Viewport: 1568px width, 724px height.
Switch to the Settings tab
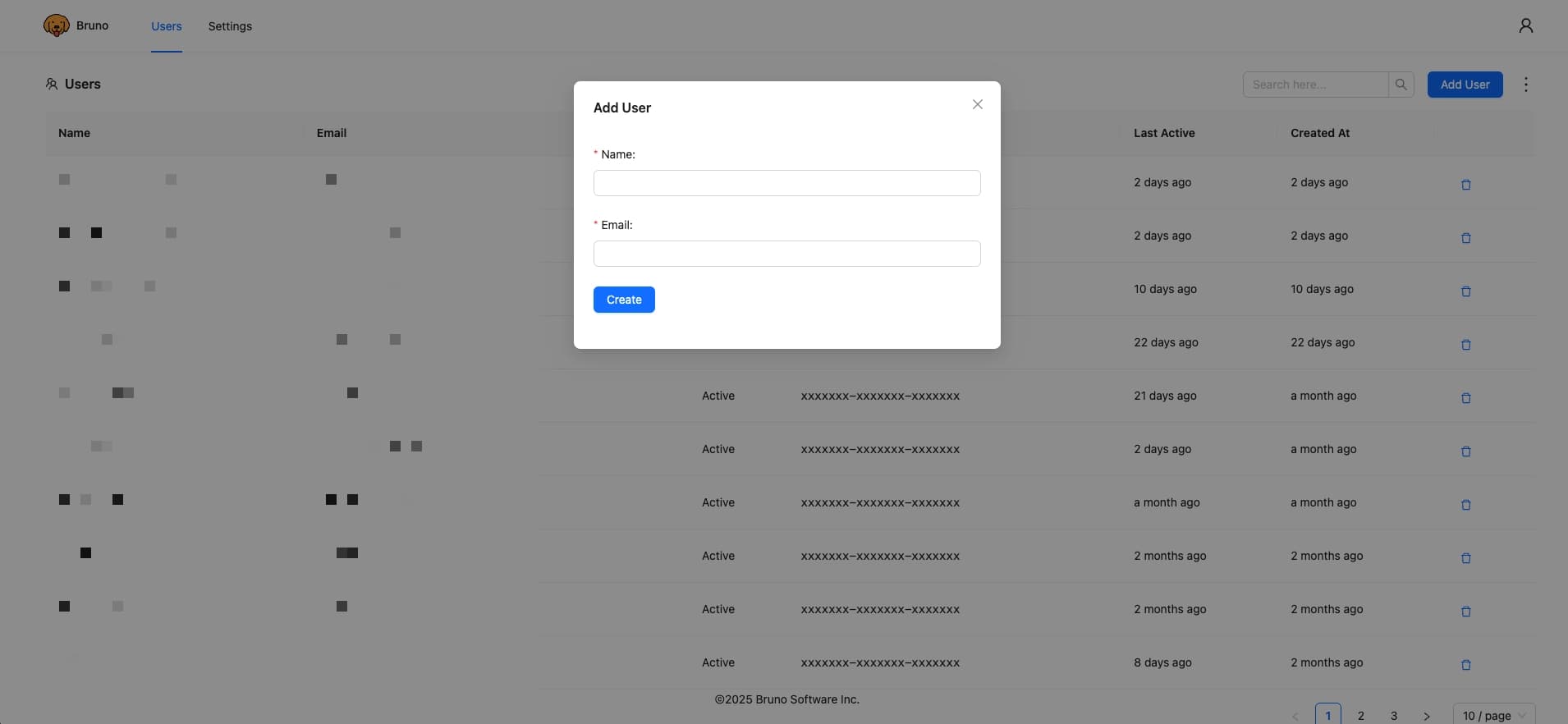pyautogui.click(x=230, y=26)
